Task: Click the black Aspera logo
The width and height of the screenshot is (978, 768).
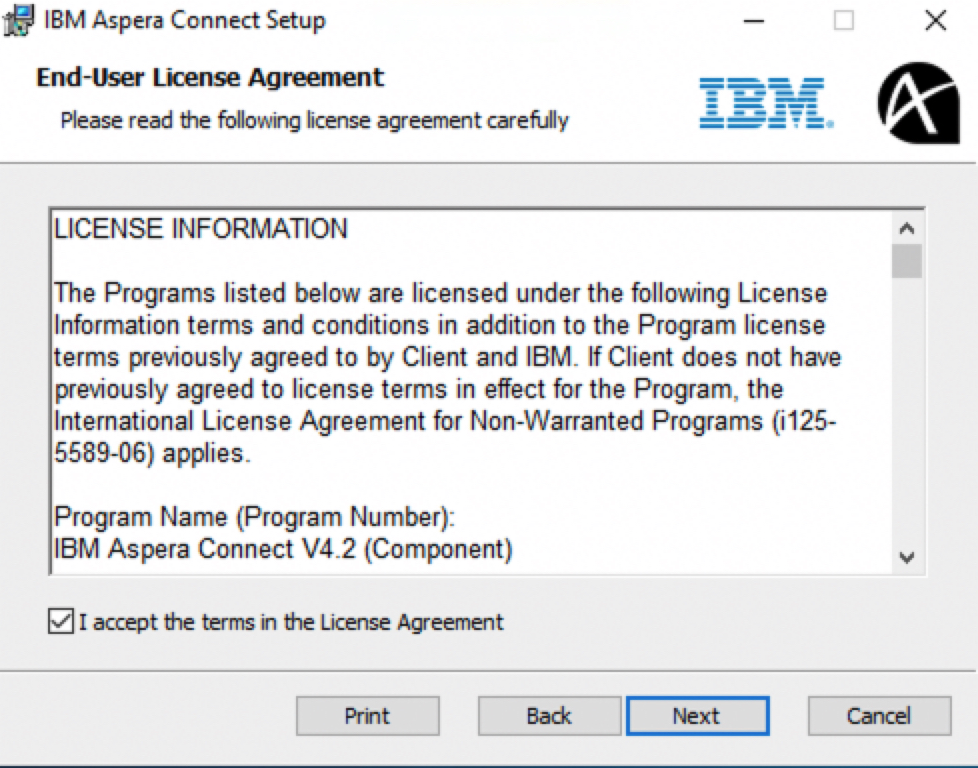Action: click(918, 102)
